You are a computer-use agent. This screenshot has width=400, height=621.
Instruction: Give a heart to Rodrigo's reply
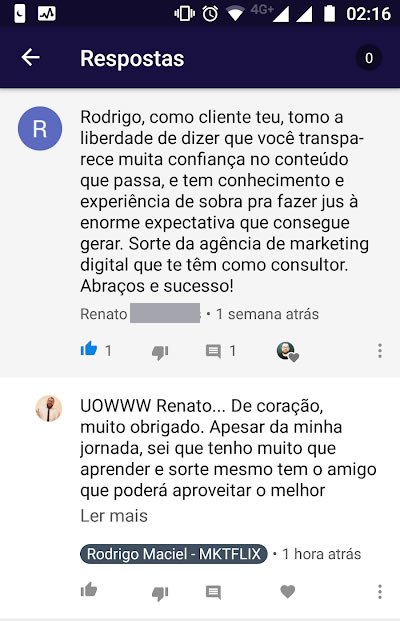288,591
